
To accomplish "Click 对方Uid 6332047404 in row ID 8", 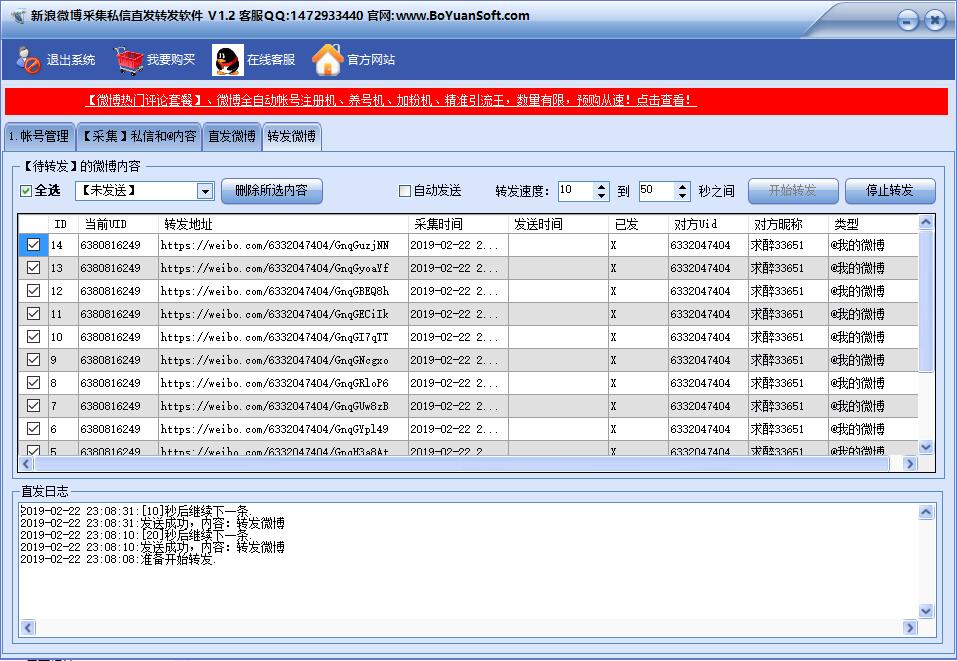I will click(x=700, y=383).
